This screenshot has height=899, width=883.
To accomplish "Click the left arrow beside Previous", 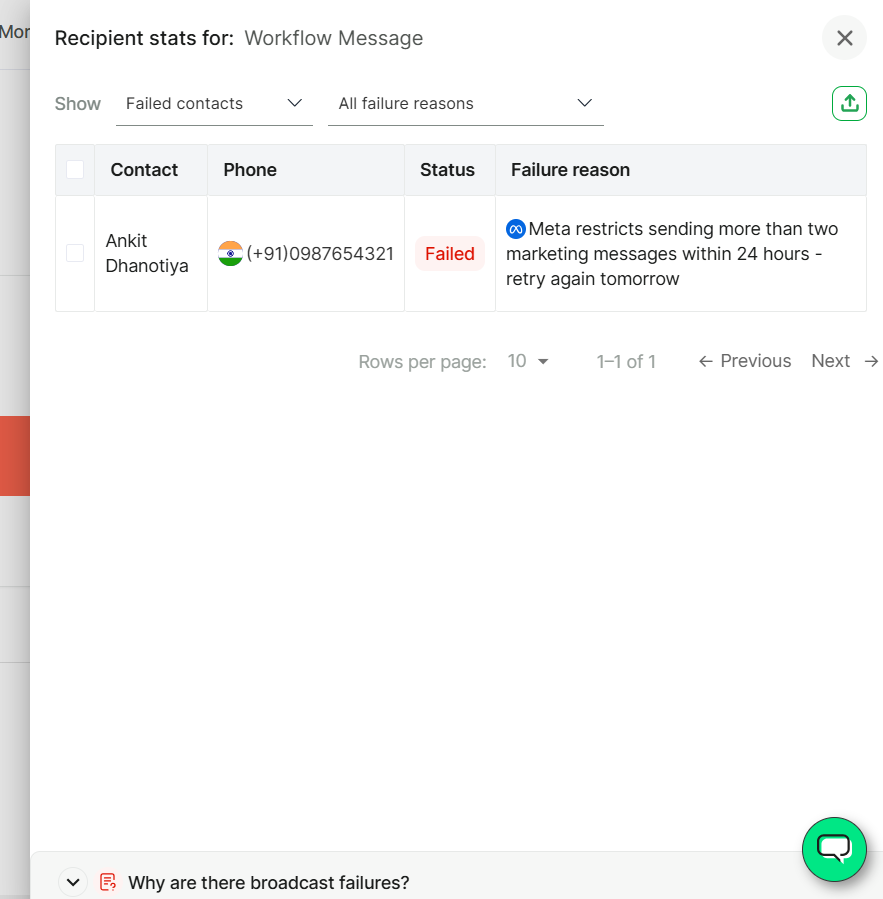I will coord(705,361).
